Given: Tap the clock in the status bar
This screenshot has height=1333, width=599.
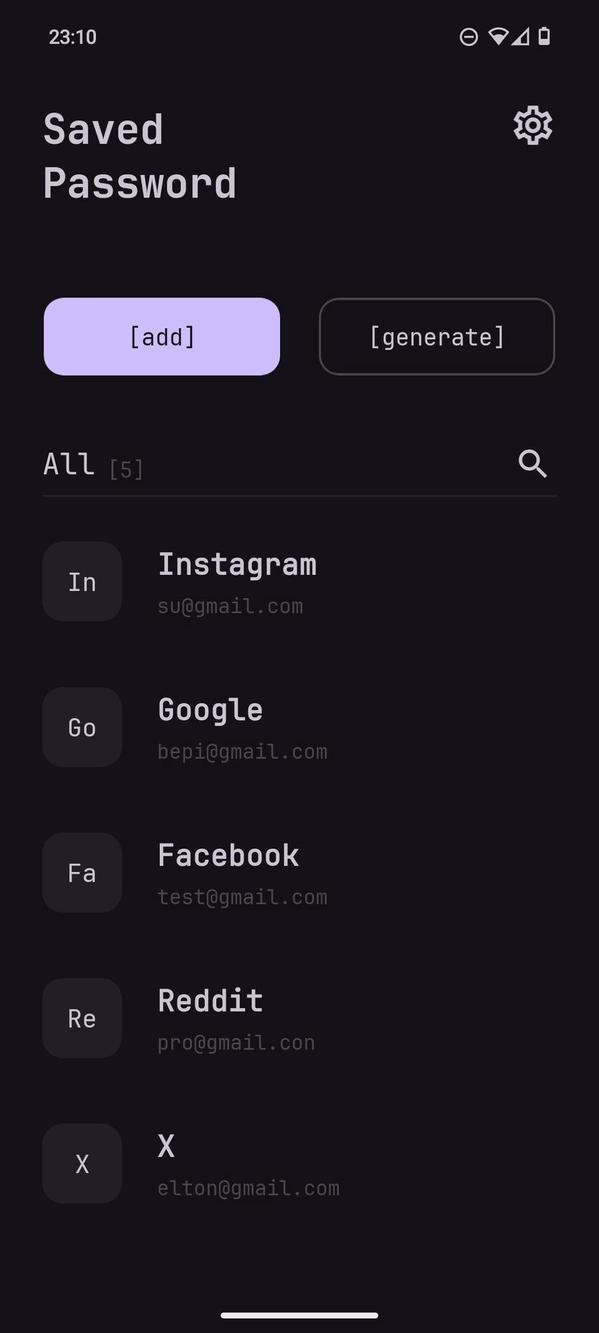Looking at the screenshot, I should 71,36.
